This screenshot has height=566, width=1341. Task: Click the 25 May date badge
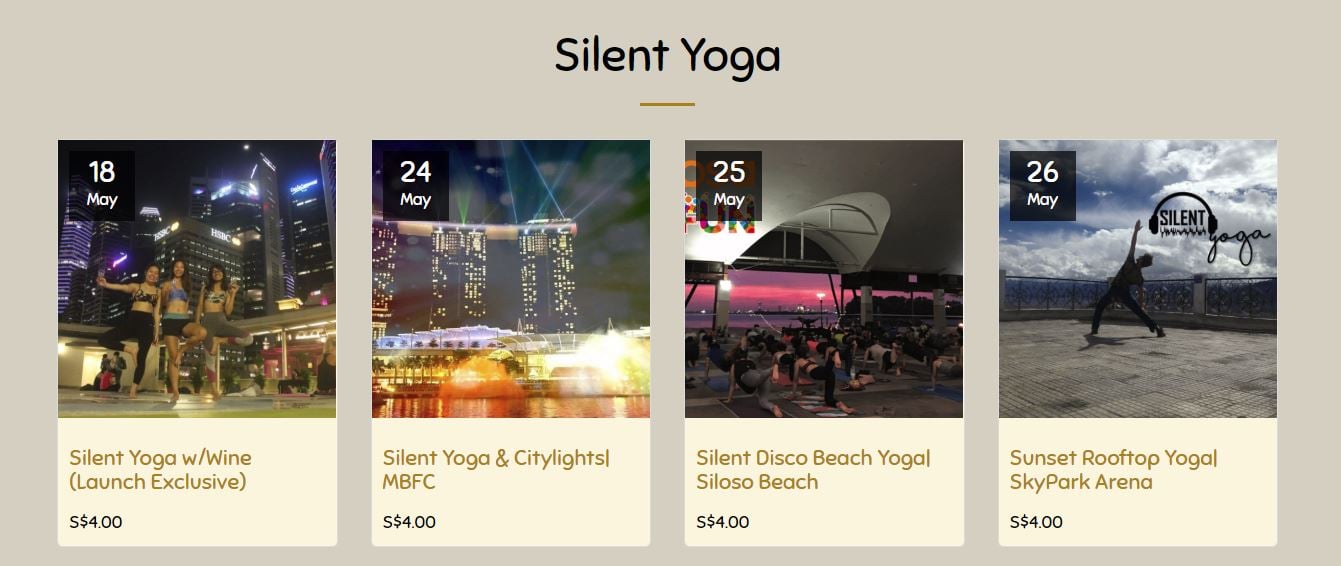[x=728, y=184]
